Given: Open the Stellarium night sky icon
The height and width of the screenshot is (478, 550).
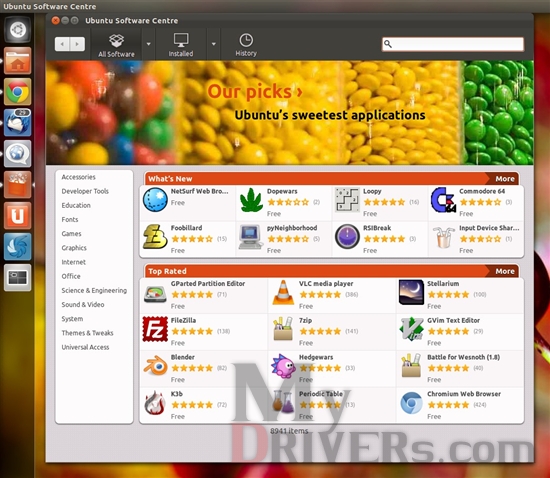Looking at the screenshot, I should coord(411,292).
